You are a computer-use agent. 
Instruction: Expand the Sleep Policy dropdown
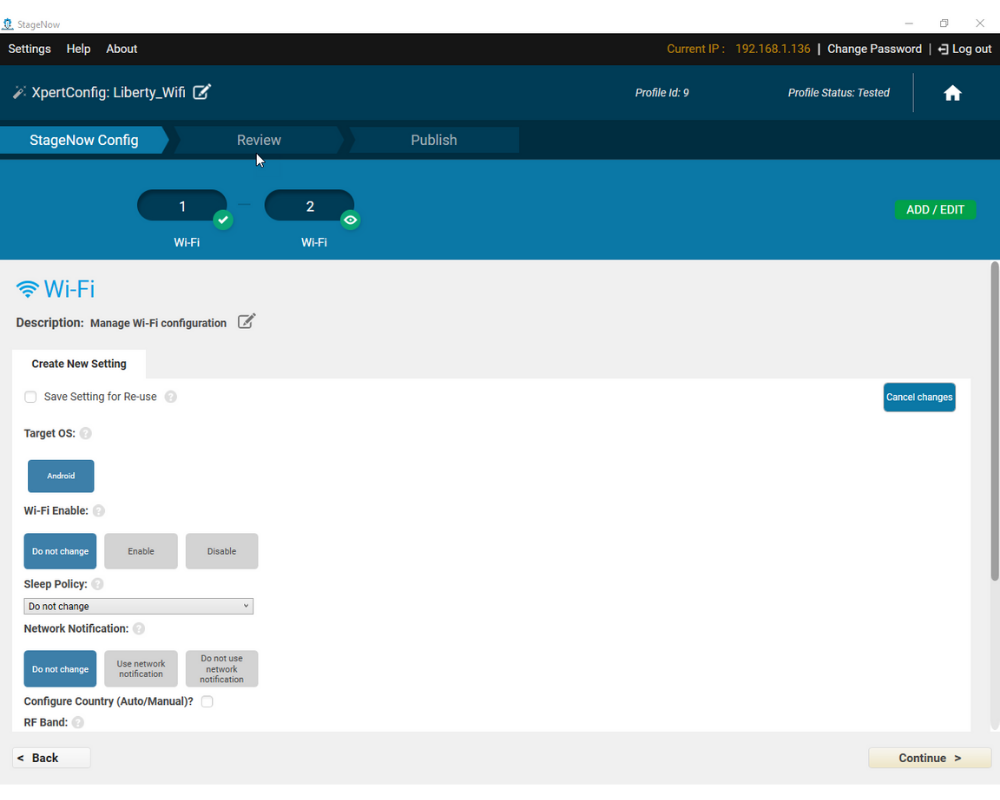pyautogui.click(x=138, y=606)
